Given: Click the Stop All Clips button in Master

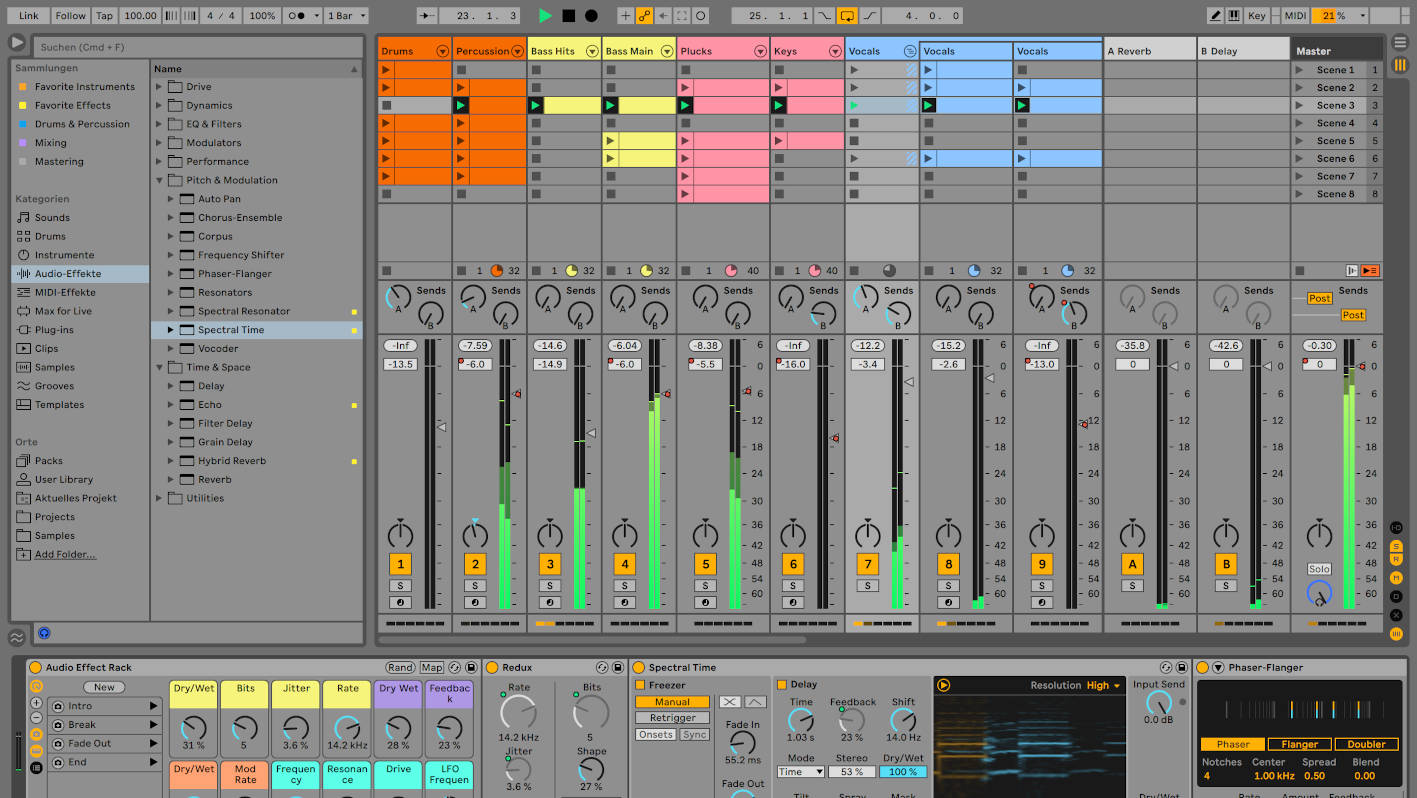Looking at the screenshot, I should point(1299,270).
